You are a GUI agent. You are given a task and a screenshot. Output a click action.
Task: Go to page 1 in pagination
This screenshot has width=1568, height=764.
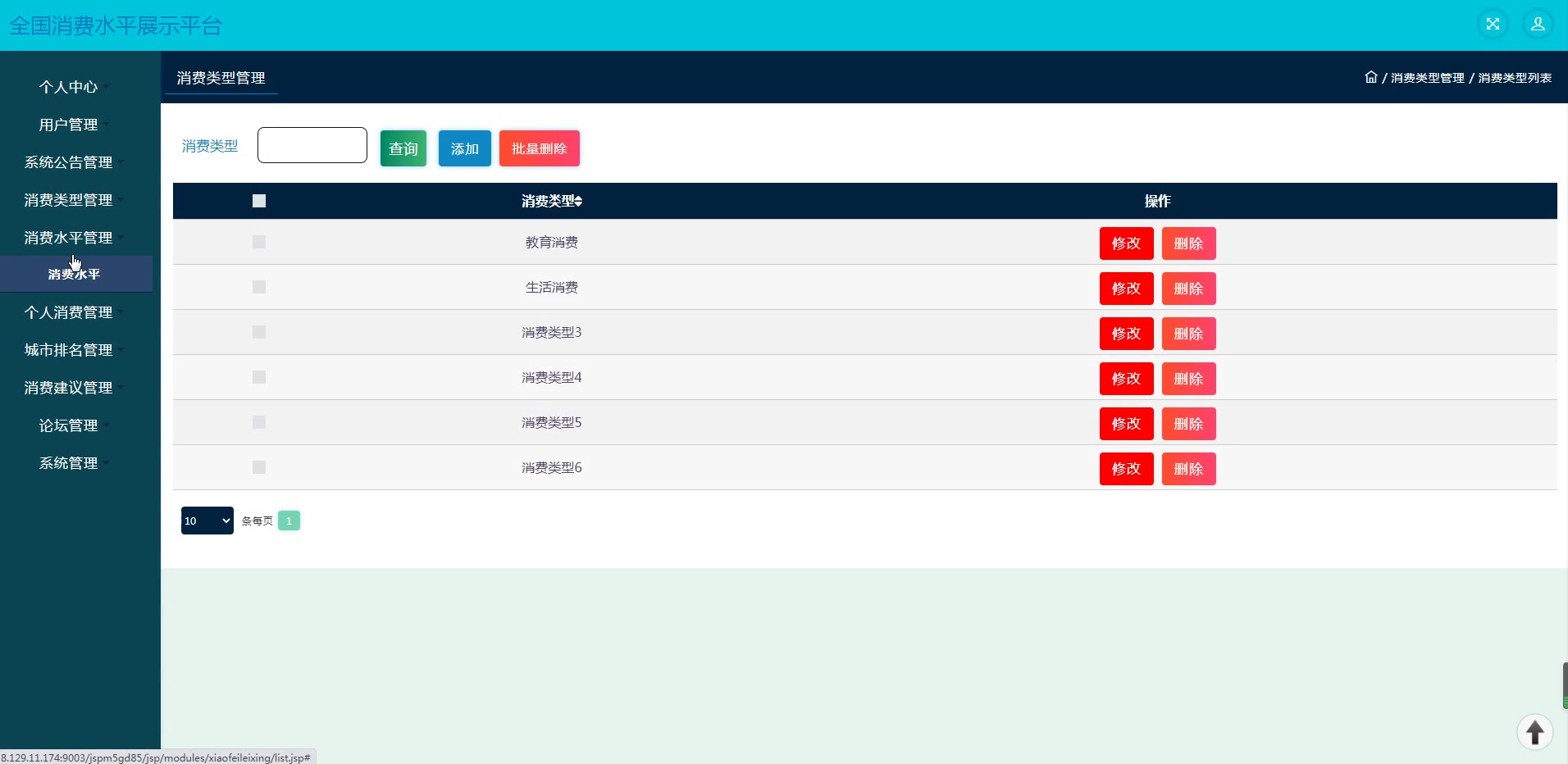click(x=289, y=521)
